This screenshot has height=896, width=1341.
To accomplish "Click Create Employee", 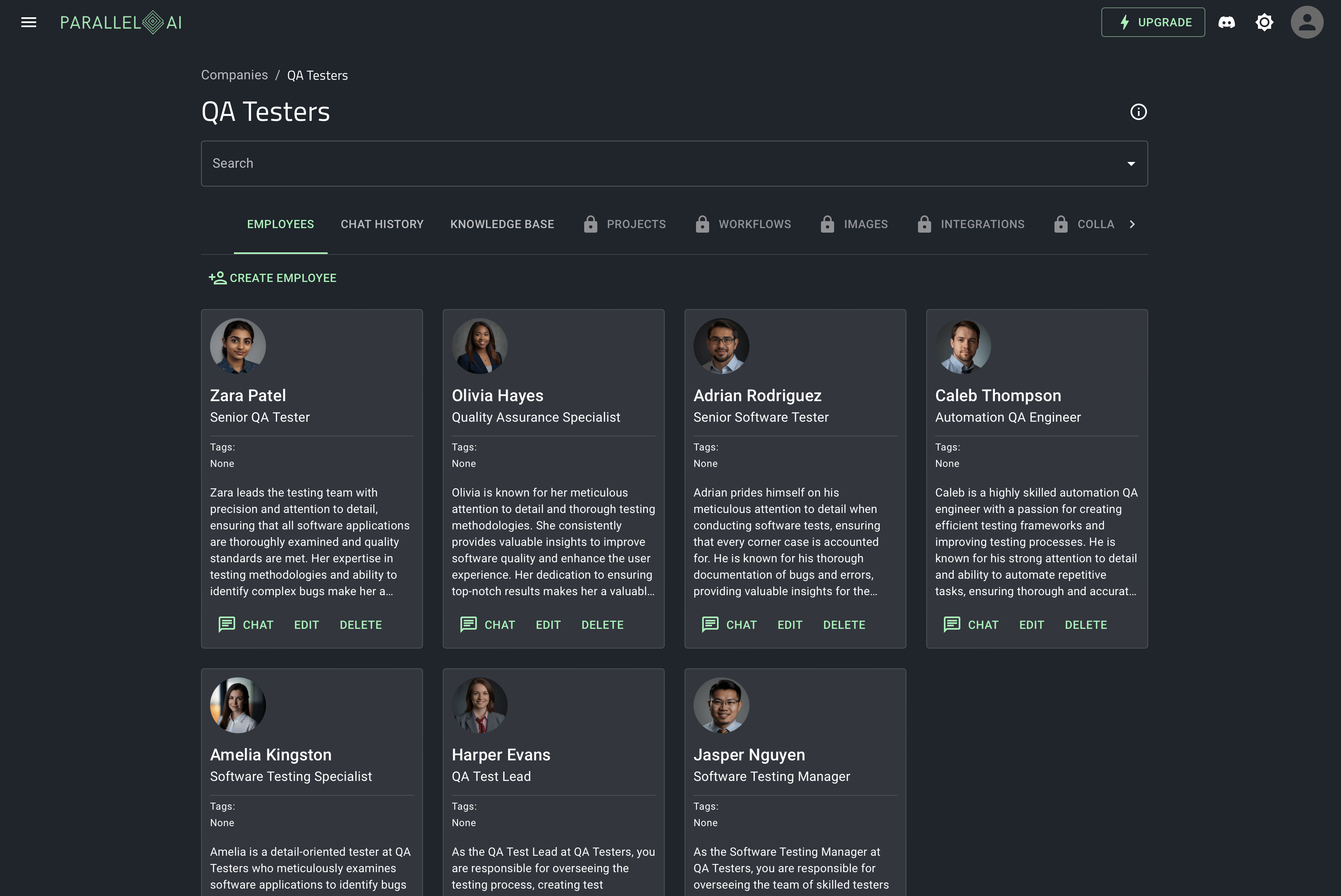I will pos(273,278).
